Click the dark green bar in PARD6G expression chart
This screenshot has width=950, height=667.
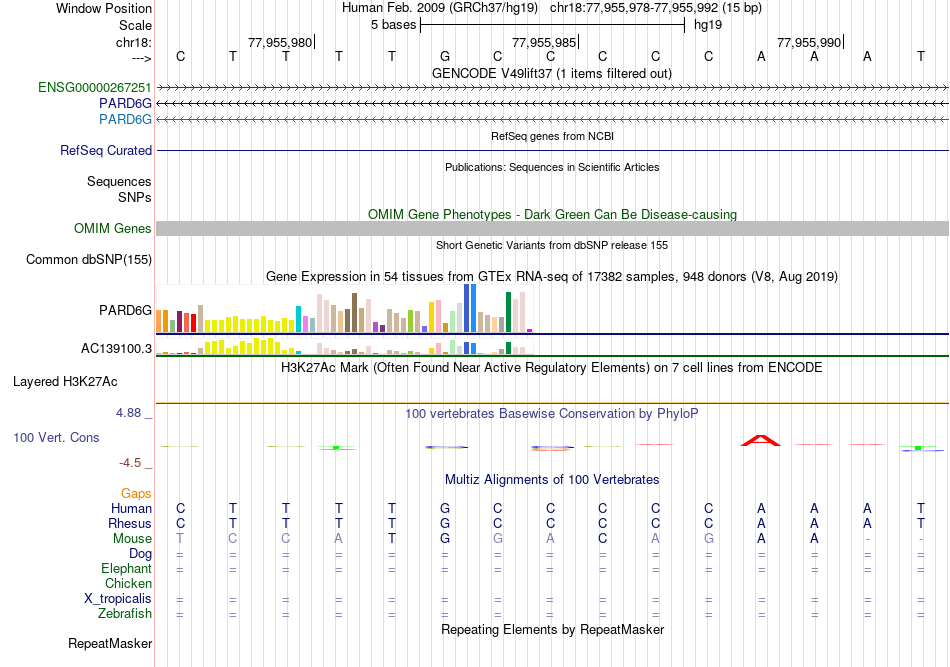pyautogui.click(x=508, y=312)
